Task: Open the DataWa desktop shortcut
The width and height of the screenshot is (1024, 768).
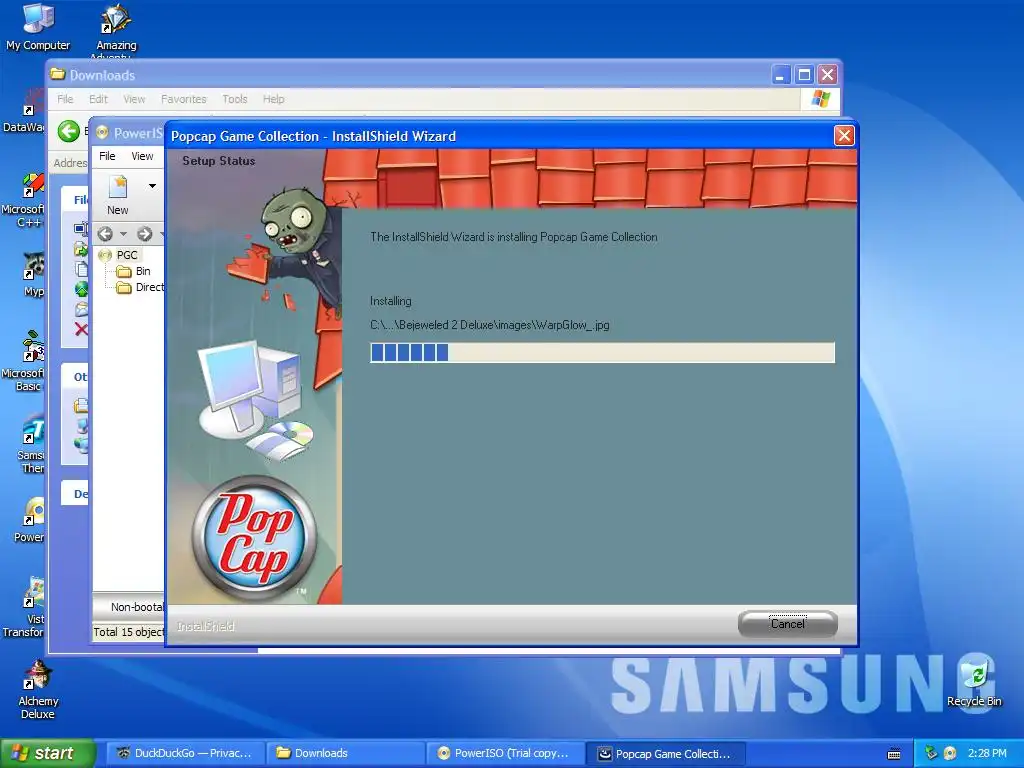Action: tap(26, 111)
